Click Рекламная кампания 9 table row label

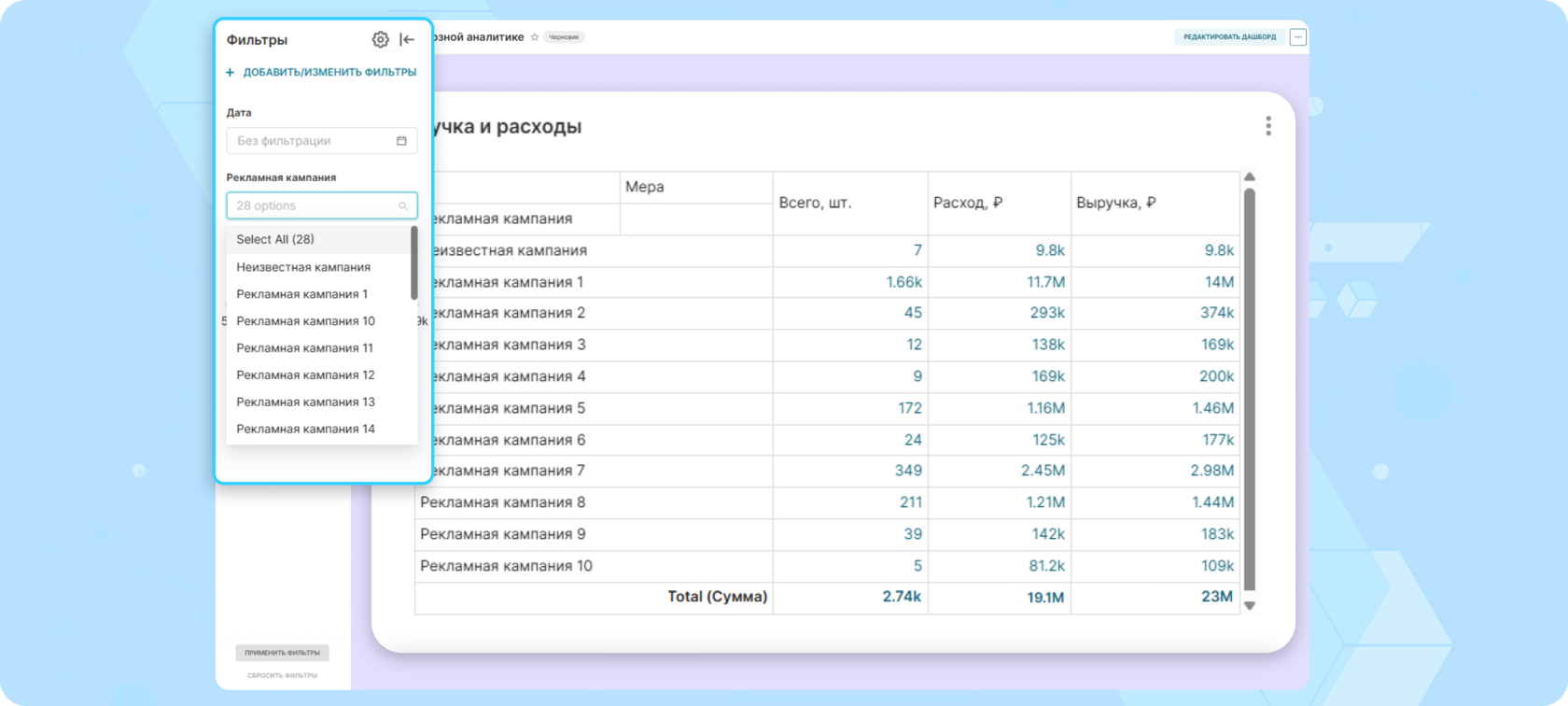(x=503, y=534)
